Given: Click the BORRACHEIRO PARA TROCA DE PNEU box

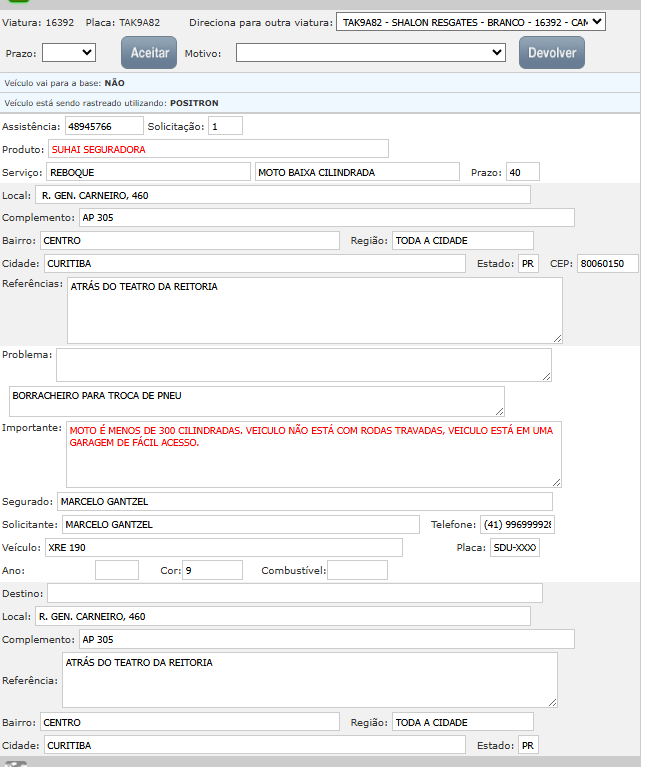Looking at the screenshot, I should (256, 401).
